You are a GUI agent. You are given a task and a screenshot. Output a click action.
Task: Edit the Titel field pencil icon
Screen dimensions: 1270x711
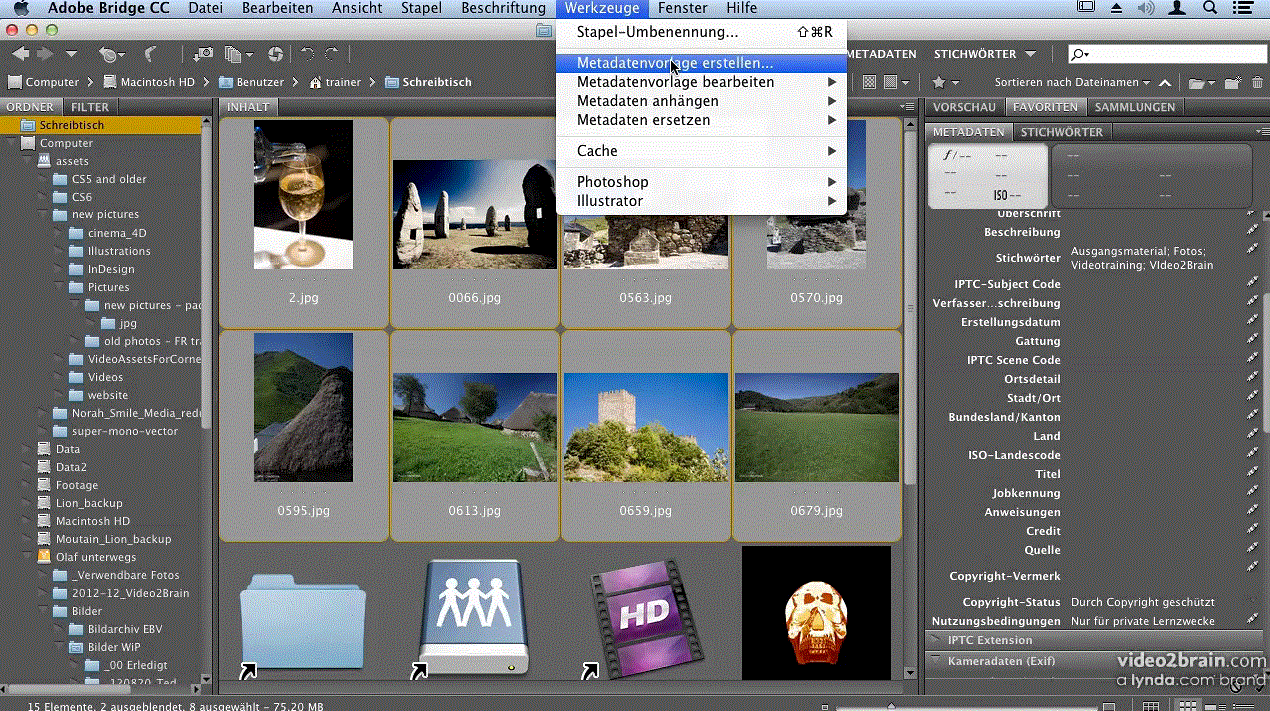1253,474
